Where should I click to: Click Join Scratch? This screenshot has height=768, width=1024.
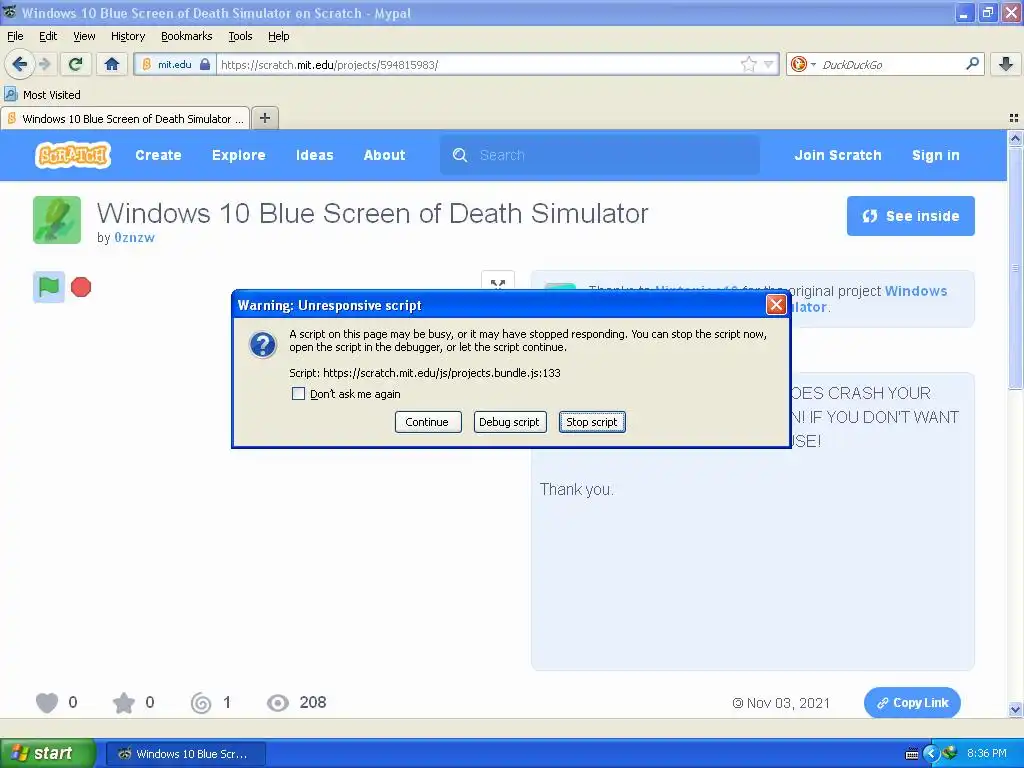click(x=837, y=155)
